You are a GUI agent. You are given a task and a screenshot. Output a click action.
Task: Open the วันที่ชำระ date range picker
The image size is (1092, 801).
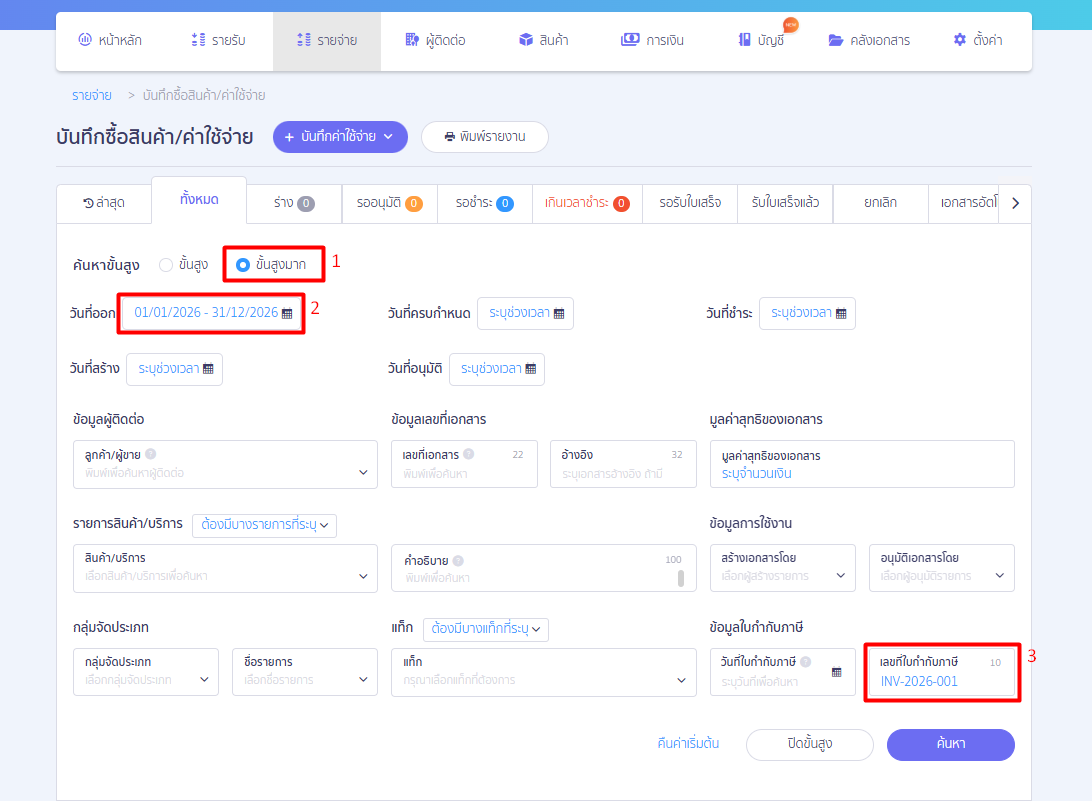click(807, 313)
